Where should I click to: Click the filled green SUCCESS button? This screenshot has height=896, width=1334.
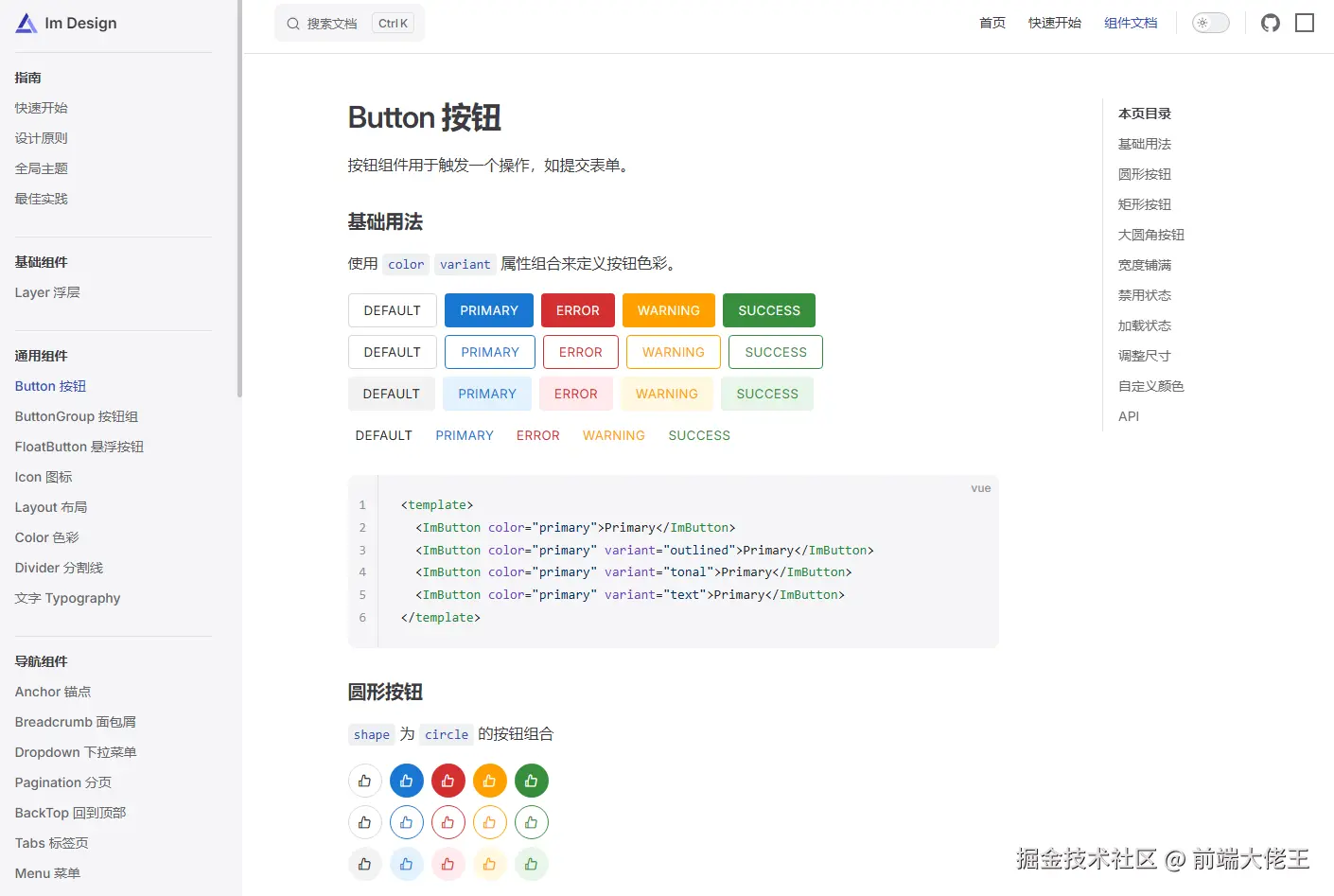[769, 310]
